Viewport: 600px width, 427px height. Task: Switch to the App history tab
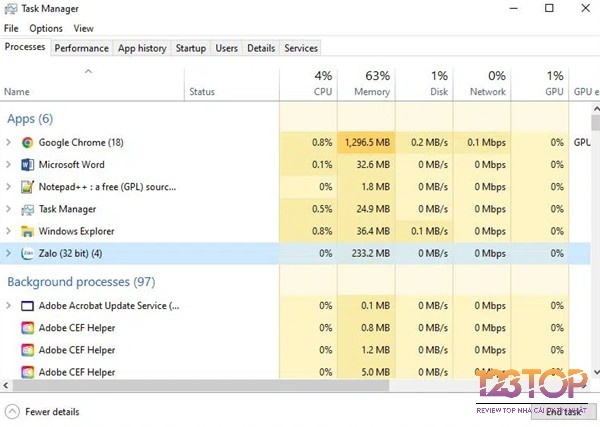pos(142,48)
